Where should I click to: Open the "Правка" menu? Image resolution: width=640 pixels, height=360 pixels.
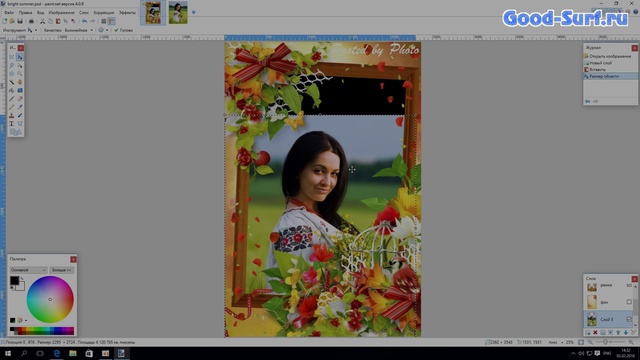[25, 13]
